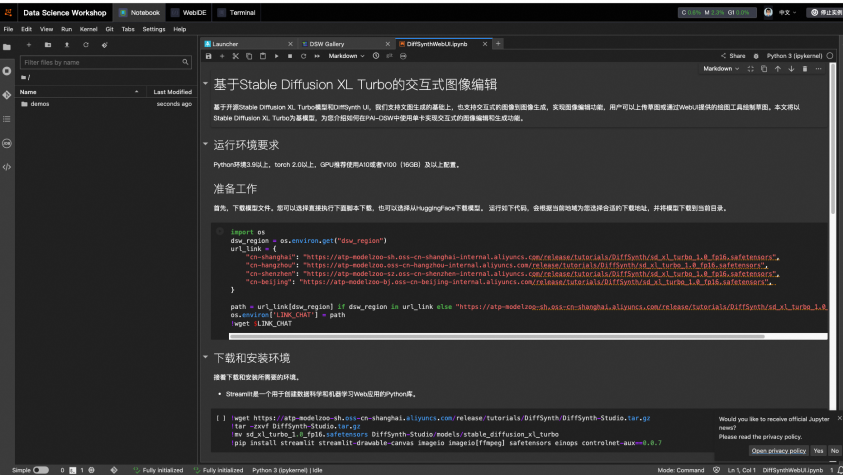Run the selected cell
This screenshot has width=843, height=475.
[276, 56]
